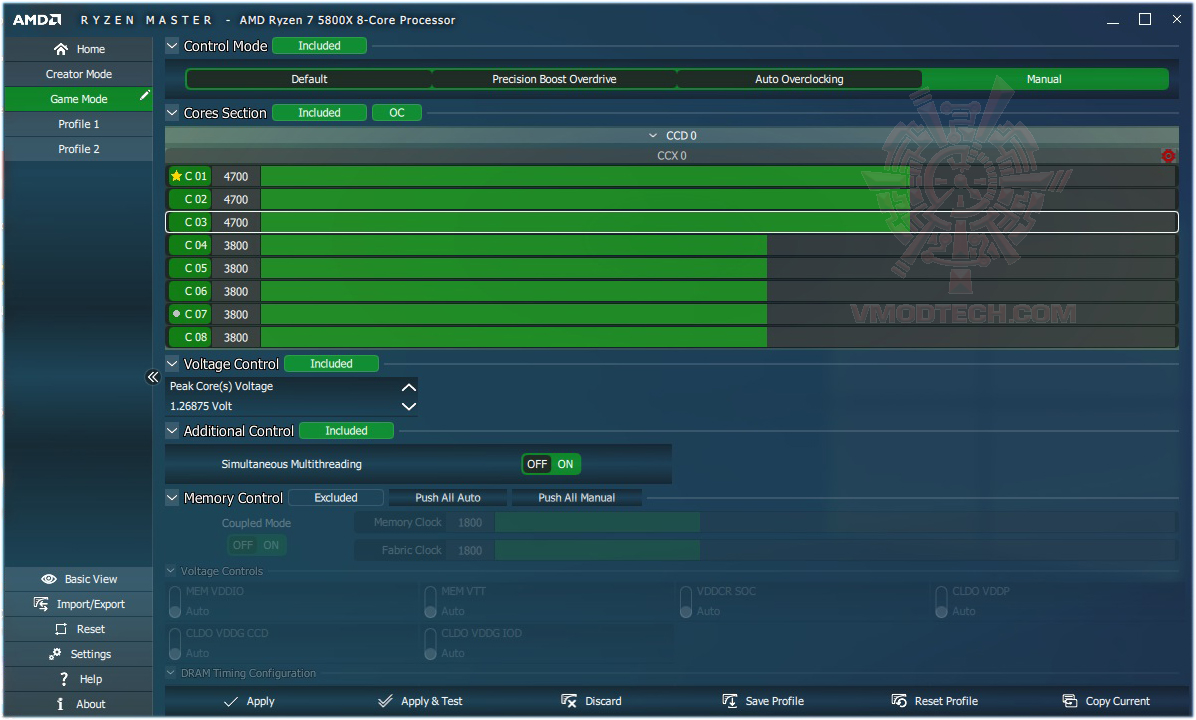This screenshot has height=720, width=1196.
Task: Expand DRAM Timing Configuration chevron
Action: pyautogui.click(x=171, y=673)
